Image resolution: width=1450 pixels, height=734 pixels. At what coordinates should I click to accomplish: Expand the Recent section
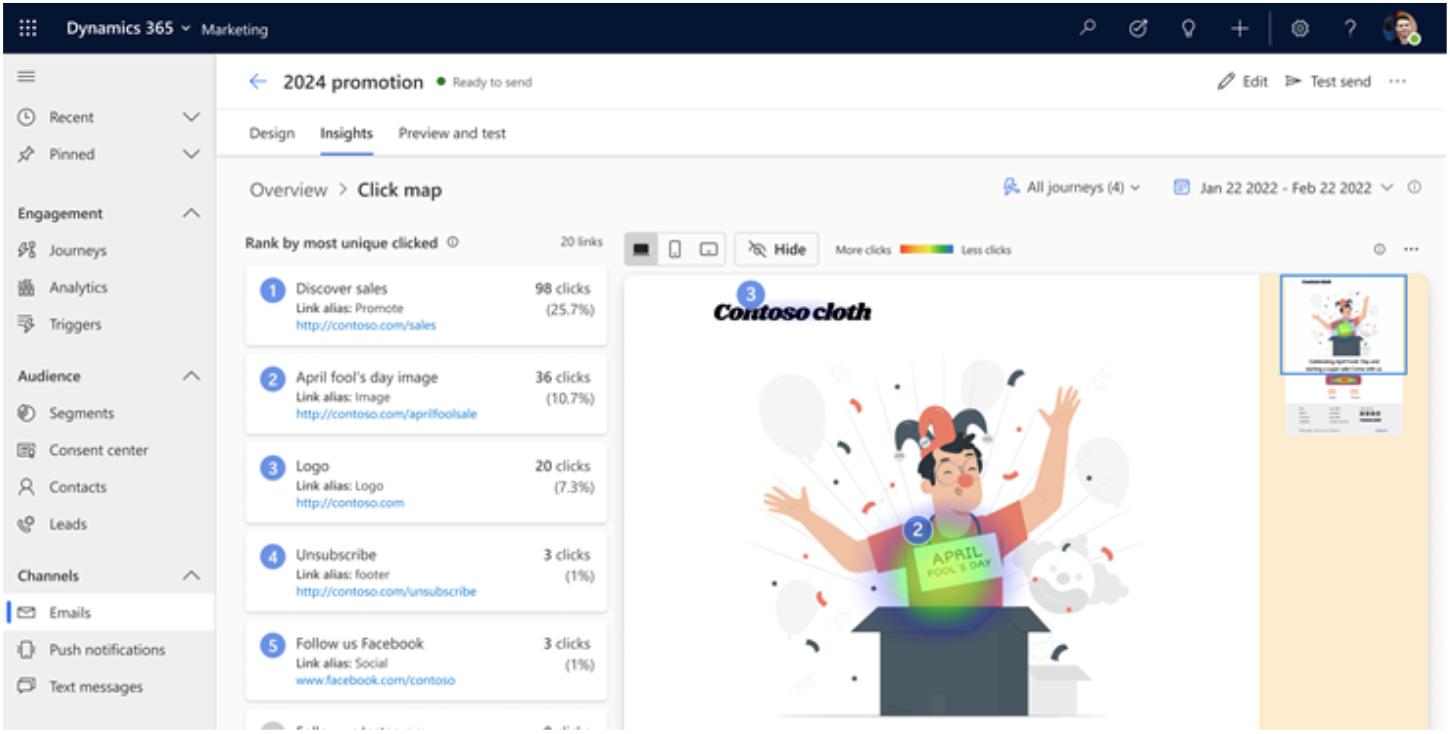pyautogui.click(x=192, y=117)
